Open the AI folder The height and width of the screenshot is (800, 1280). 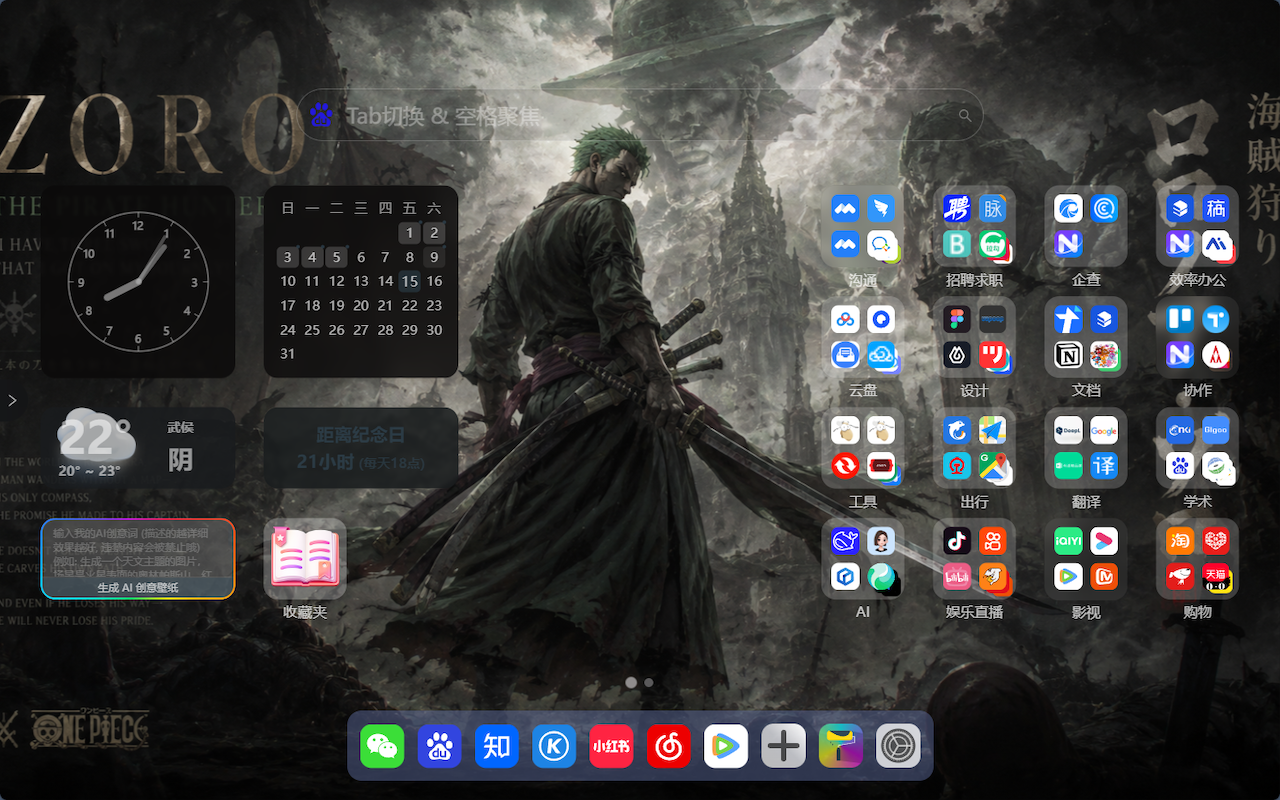pos(863,559)
